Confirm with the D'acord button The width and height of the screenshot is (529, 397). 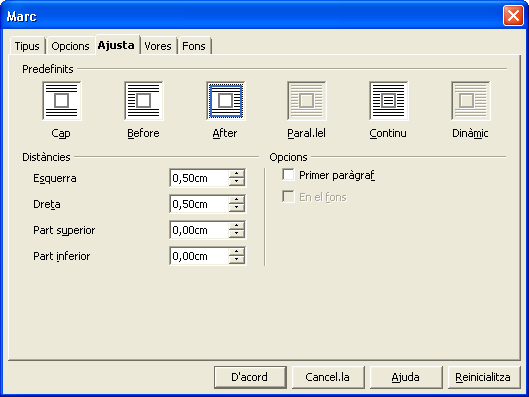(x=250, y=377)
